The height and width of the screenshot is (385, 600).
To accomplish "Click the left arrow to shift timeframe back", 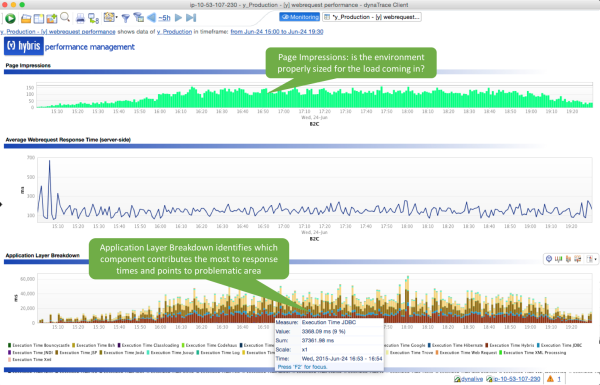I will [152, 18].
